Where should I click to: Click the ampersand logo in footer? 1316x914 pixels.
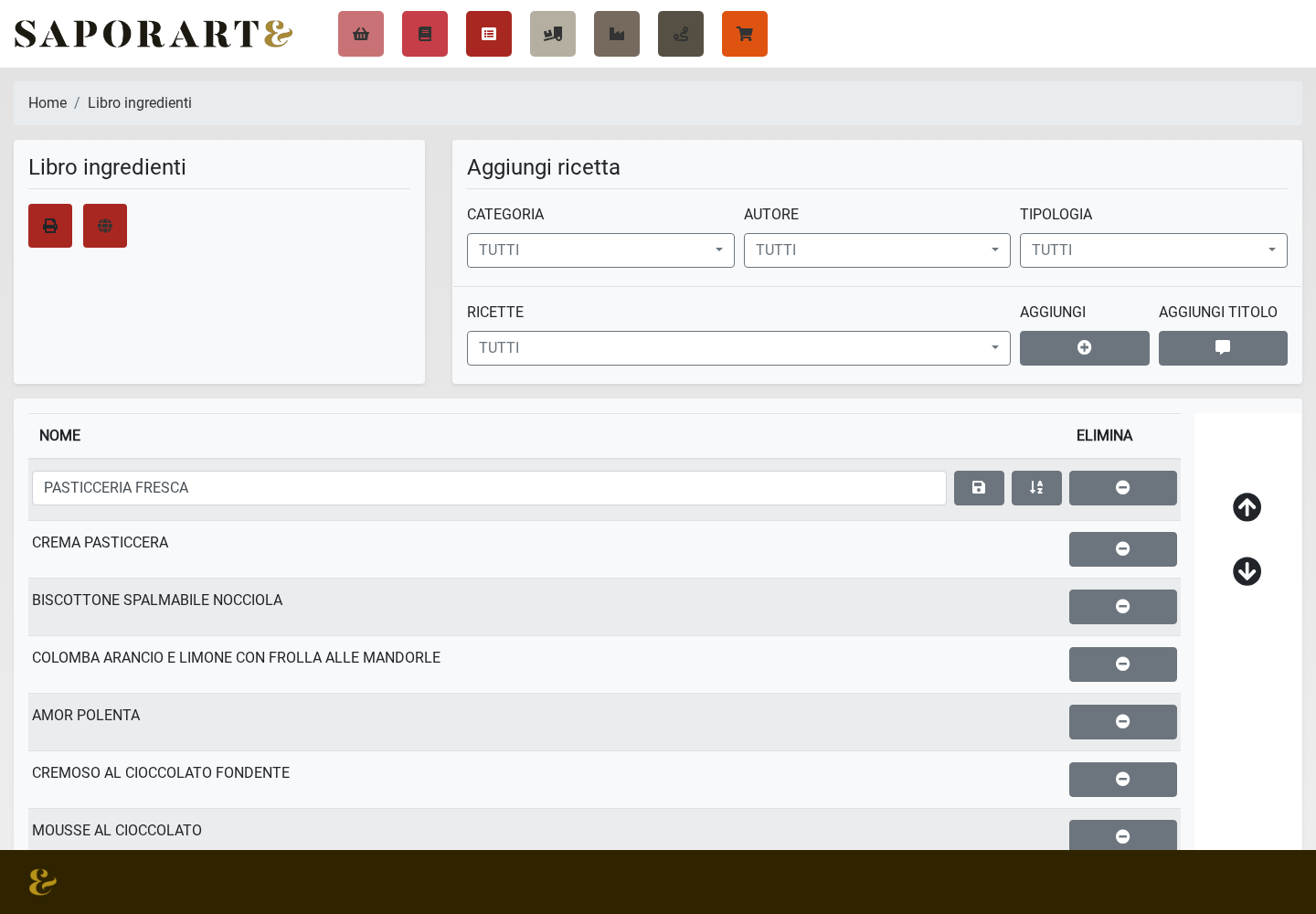coord(43,882)
